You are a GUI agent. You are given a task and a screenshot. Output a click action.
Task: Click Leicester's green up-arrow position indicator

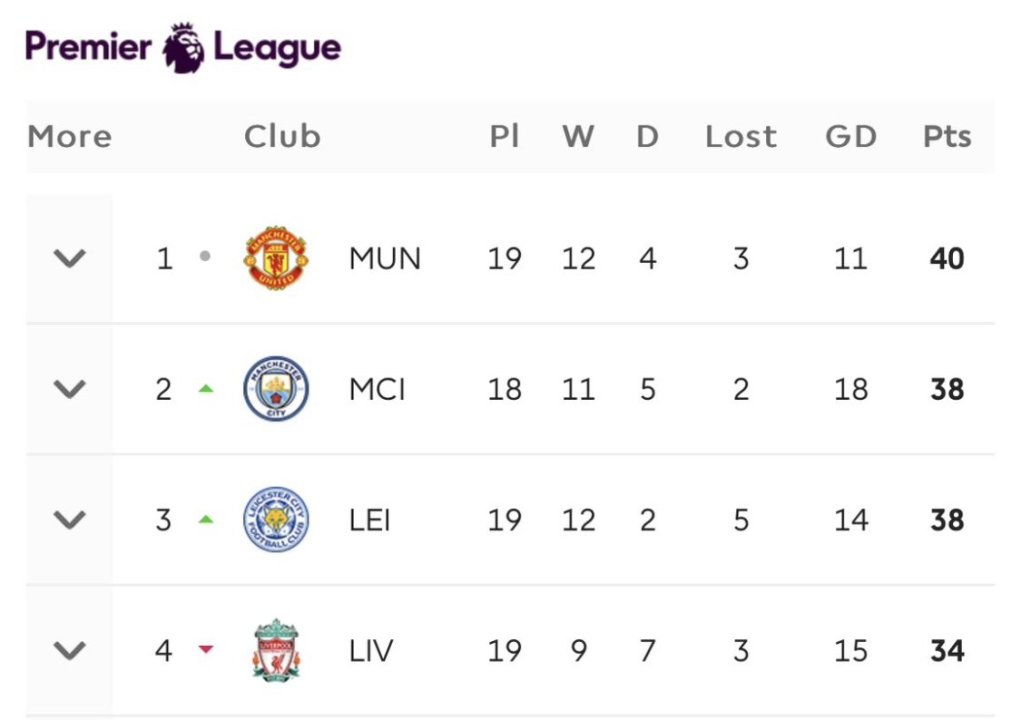click(206, 519)
